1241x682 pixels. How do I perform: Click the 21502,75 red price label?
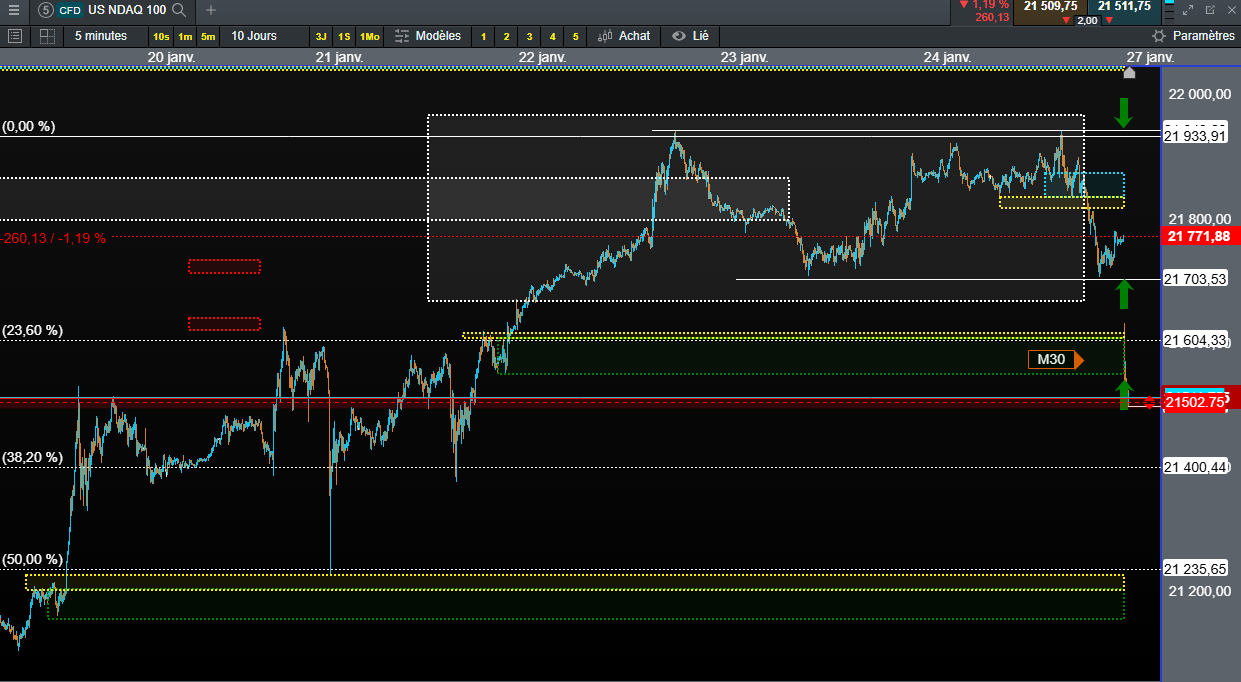[1197, 402]
